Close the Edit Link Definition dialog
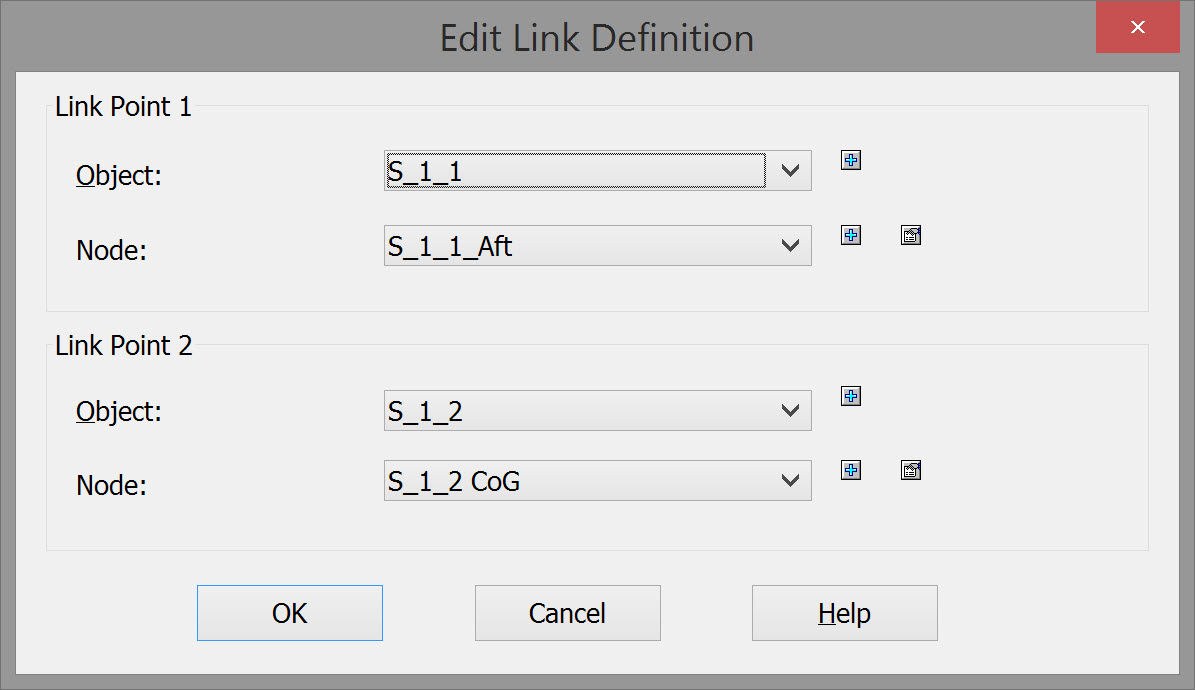The width and height of the screenshot is (1195, 690). [1137, 27]
